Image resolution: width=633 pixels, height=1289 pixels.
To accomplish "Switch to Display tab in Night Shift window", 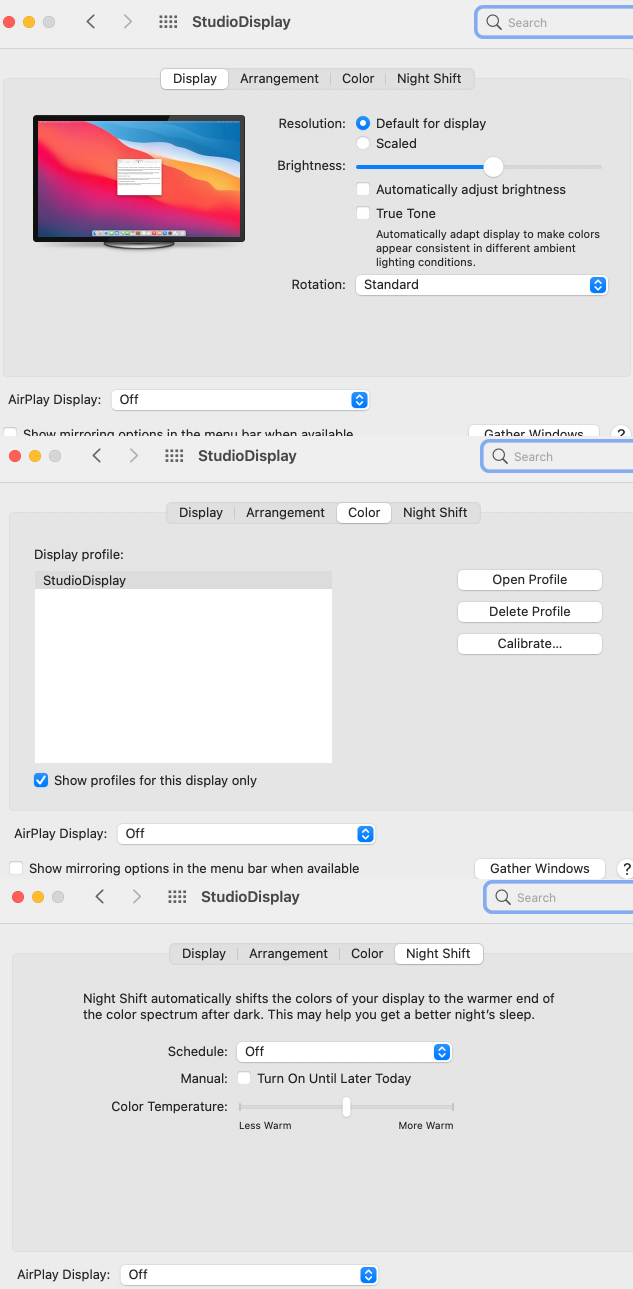I will tap(204, 954).
